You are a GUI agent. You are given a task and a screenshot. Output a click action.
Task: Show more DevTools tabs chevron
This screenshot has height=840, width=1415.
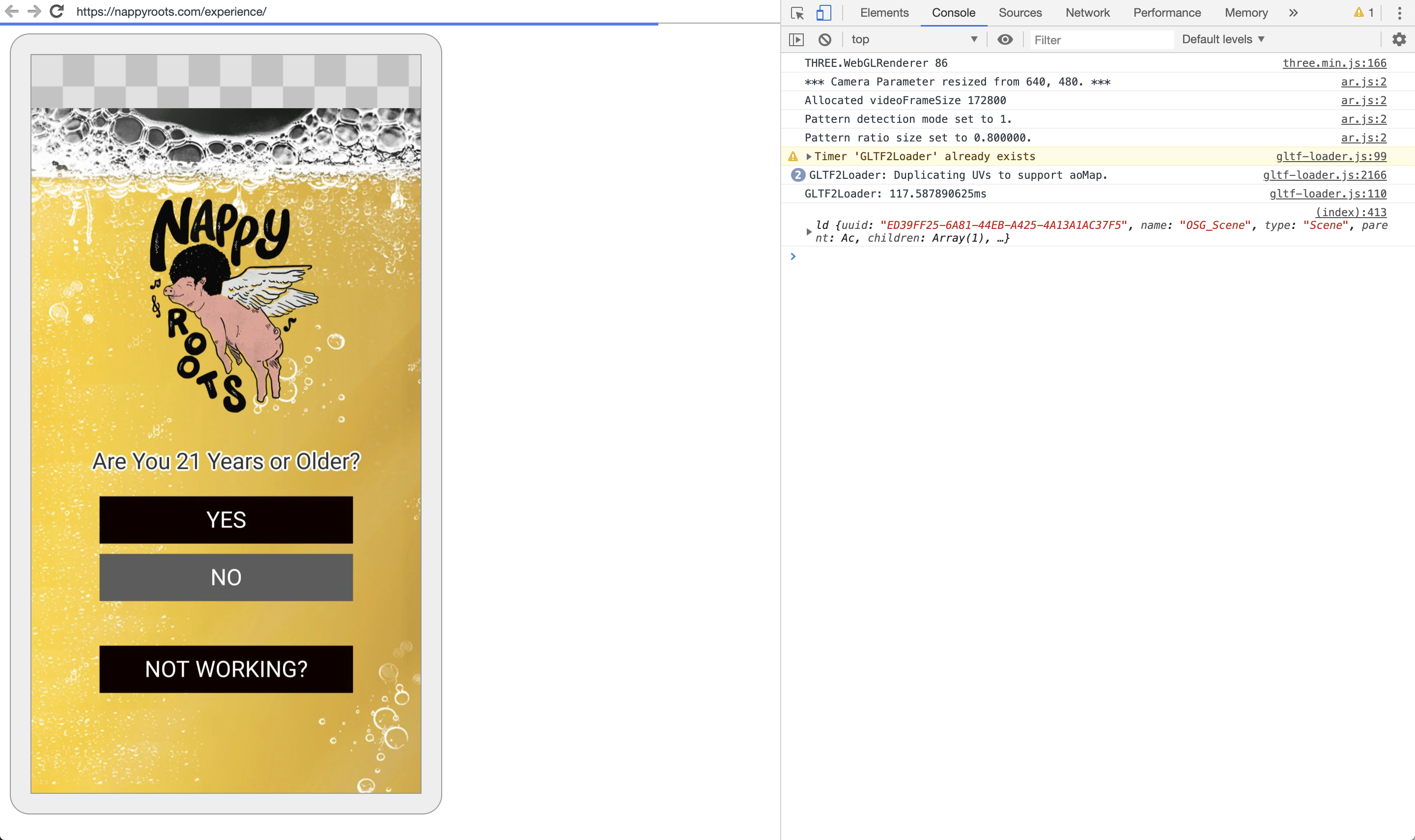point(1293,12)
